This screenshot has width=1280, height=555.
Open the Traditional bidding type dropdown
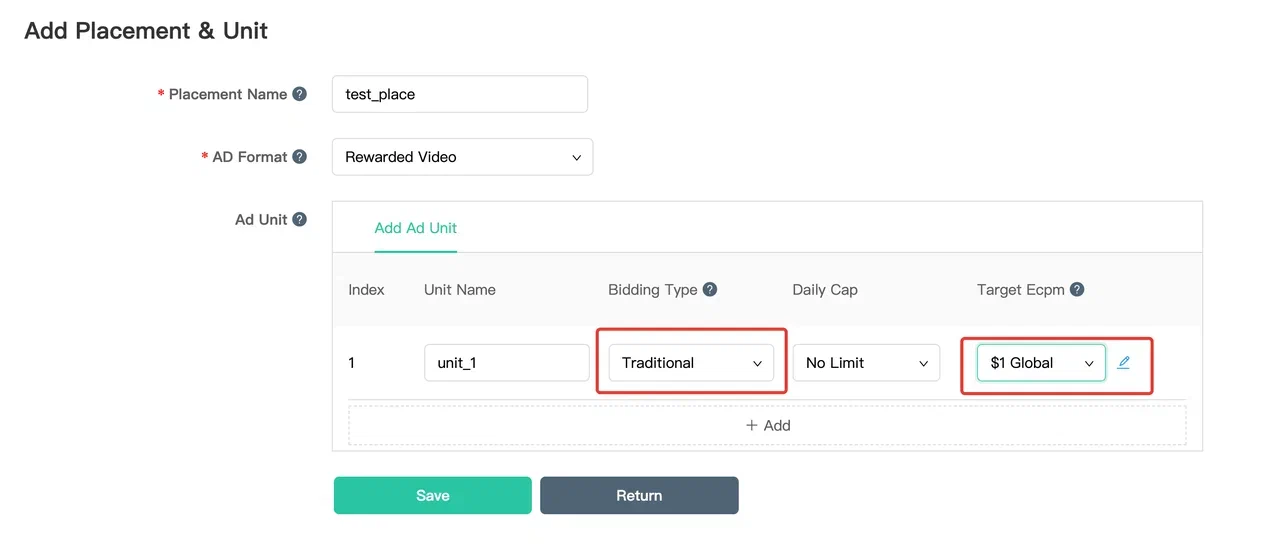(x=691, y=363)
